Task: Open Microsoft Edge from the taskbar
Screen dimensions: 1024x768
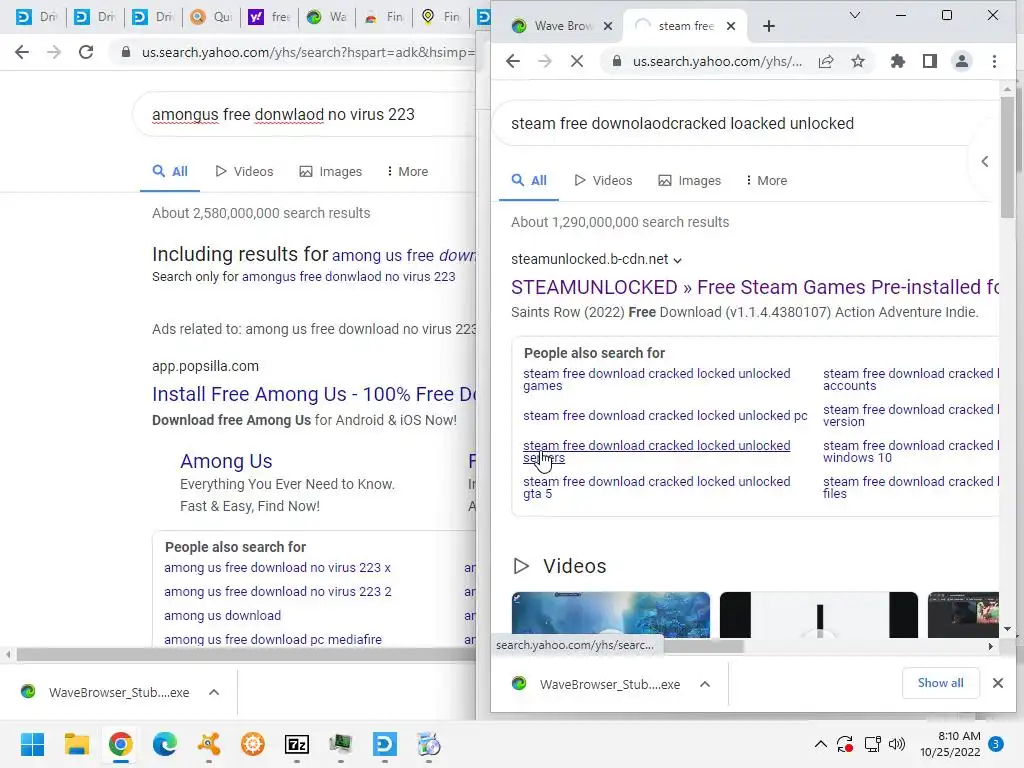Action: (165, 744)
